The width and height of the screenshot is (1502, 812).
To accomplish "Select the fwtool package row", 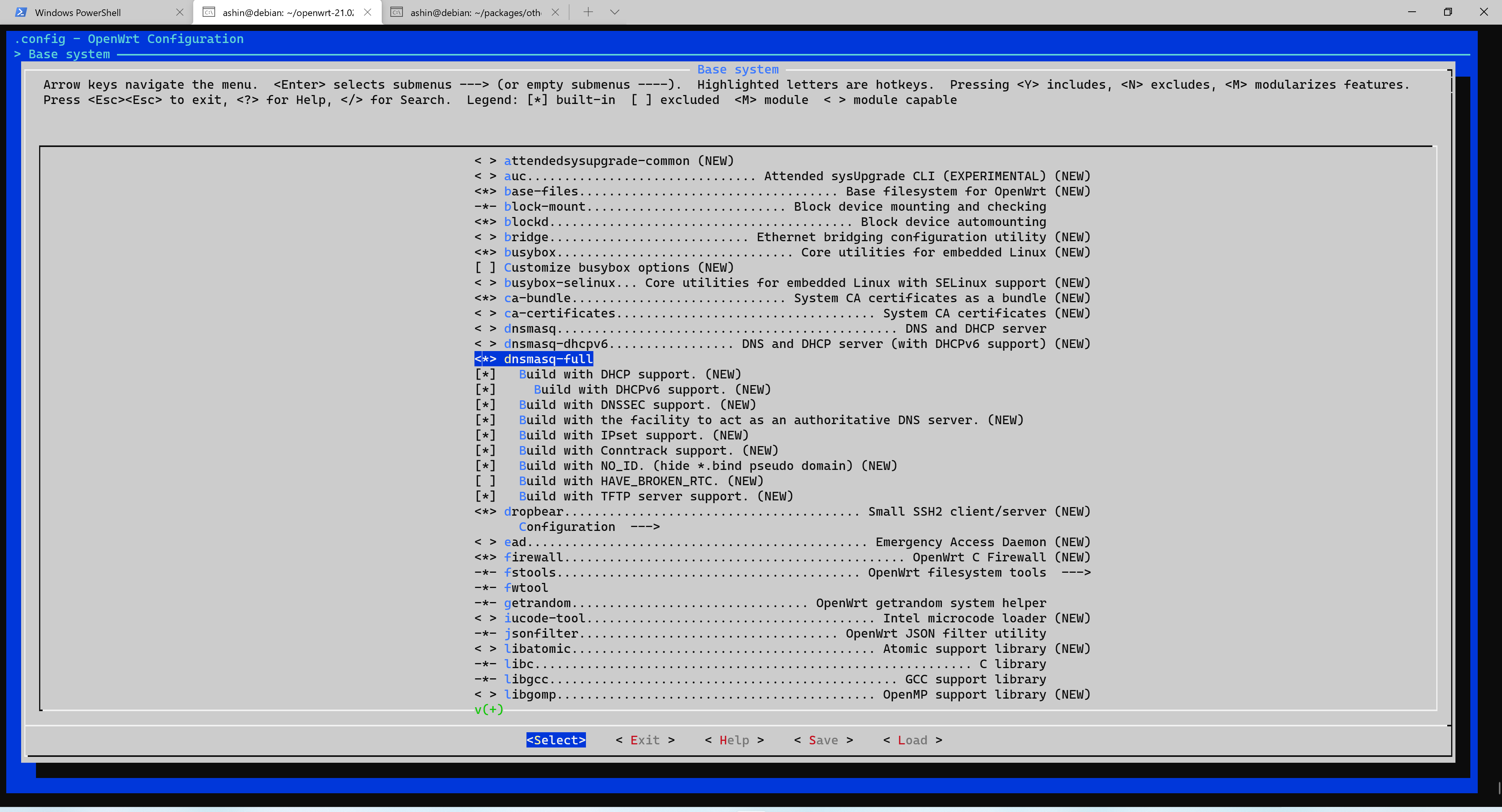I will [x=511, y=588].
